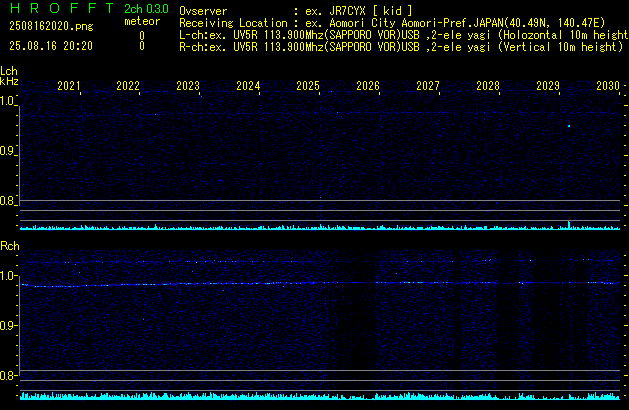The image size is (629, 410).
Task: Click the Lch channel label
Action: point(9,71)
